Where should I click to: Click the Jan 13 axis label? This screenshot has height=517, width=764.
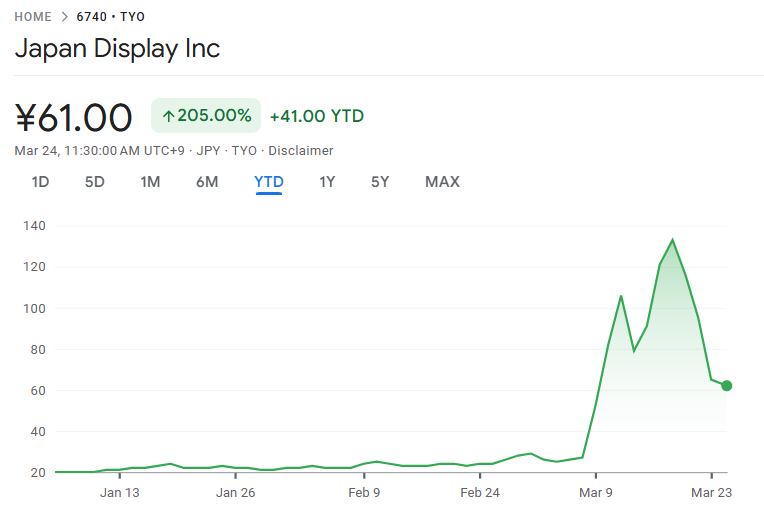pos(120,492)
